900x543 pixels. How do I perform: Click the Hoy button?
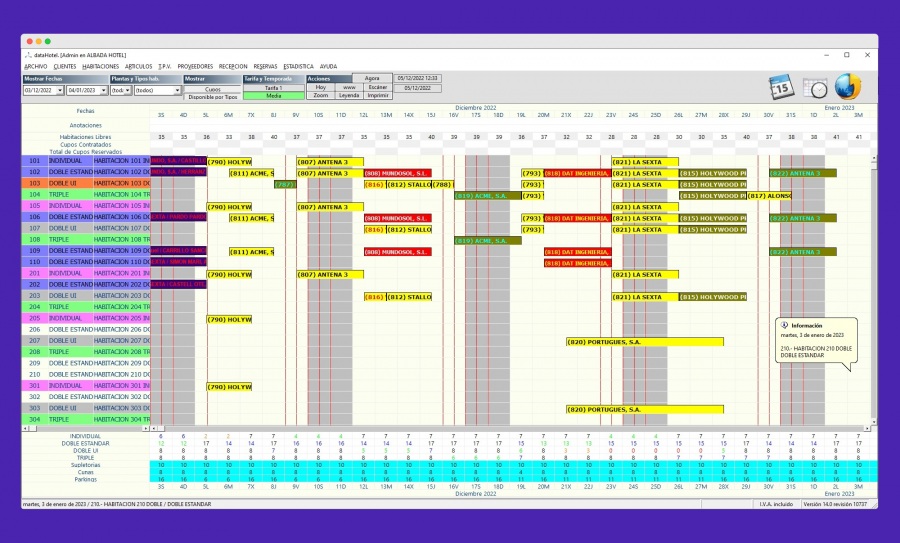click(320, 87)
